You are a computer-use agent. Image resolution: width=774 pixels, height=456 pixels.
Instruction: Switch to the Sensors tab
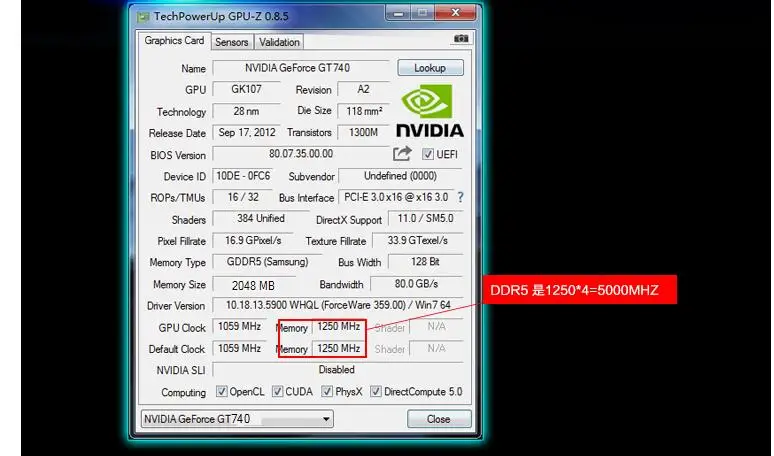[x=232, y=42]
